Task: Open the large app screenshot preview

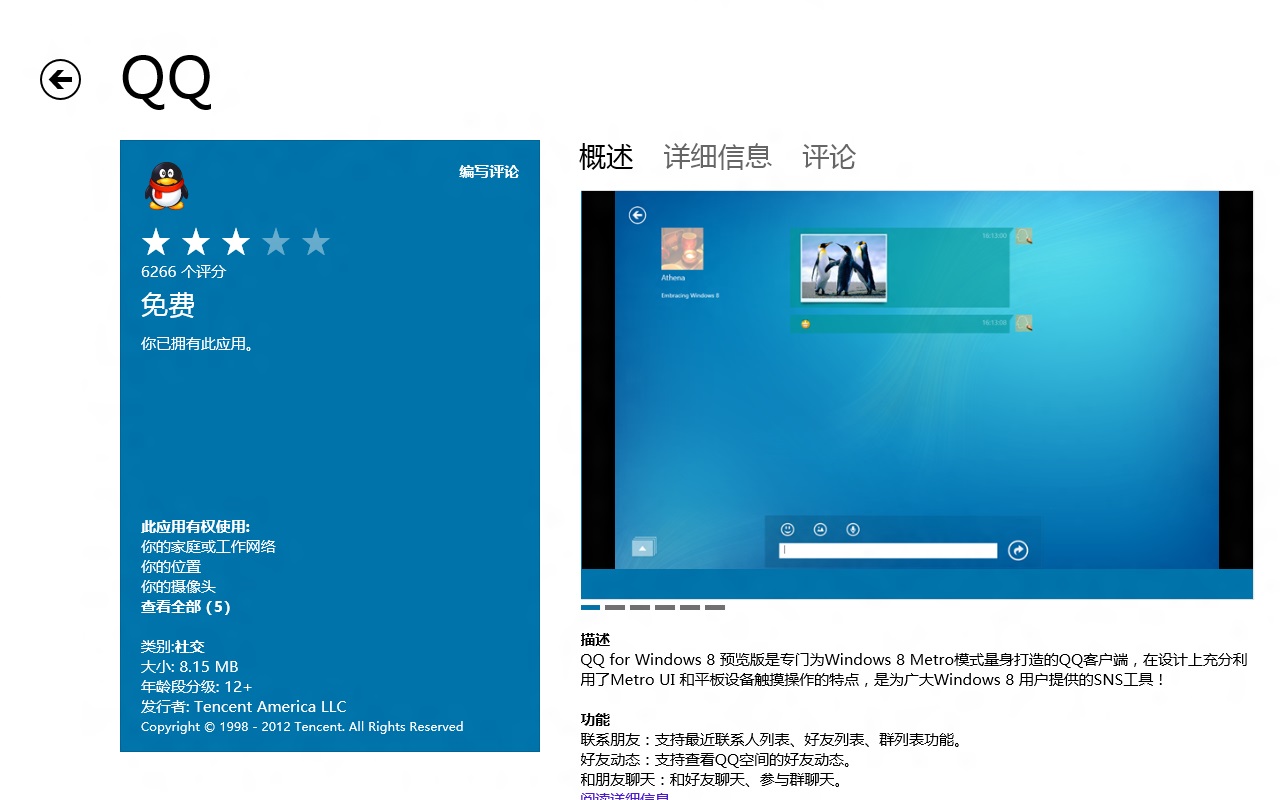Action: pyautogui.click(x=917, y=394)
